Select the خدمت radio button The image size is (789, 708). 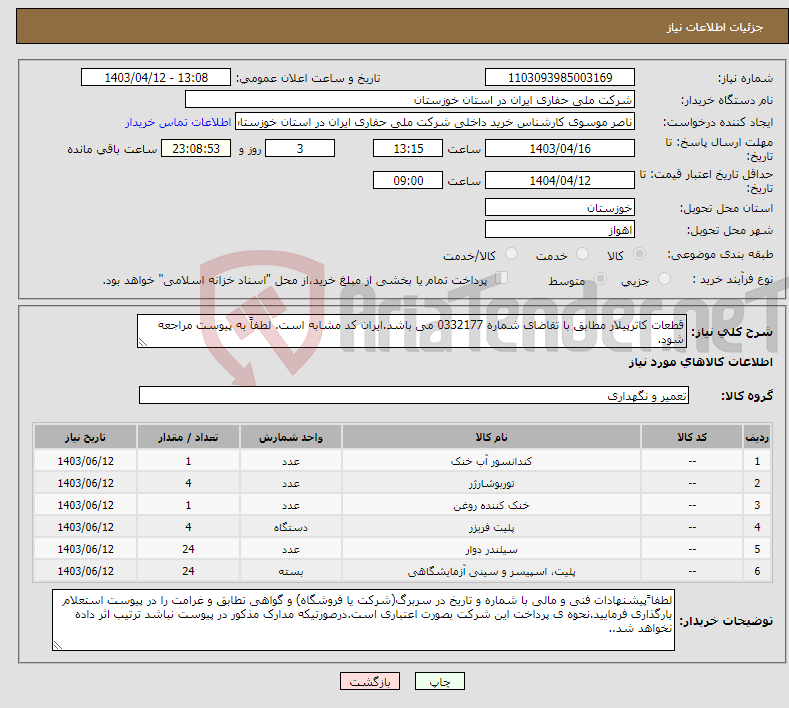pos(582,254)
